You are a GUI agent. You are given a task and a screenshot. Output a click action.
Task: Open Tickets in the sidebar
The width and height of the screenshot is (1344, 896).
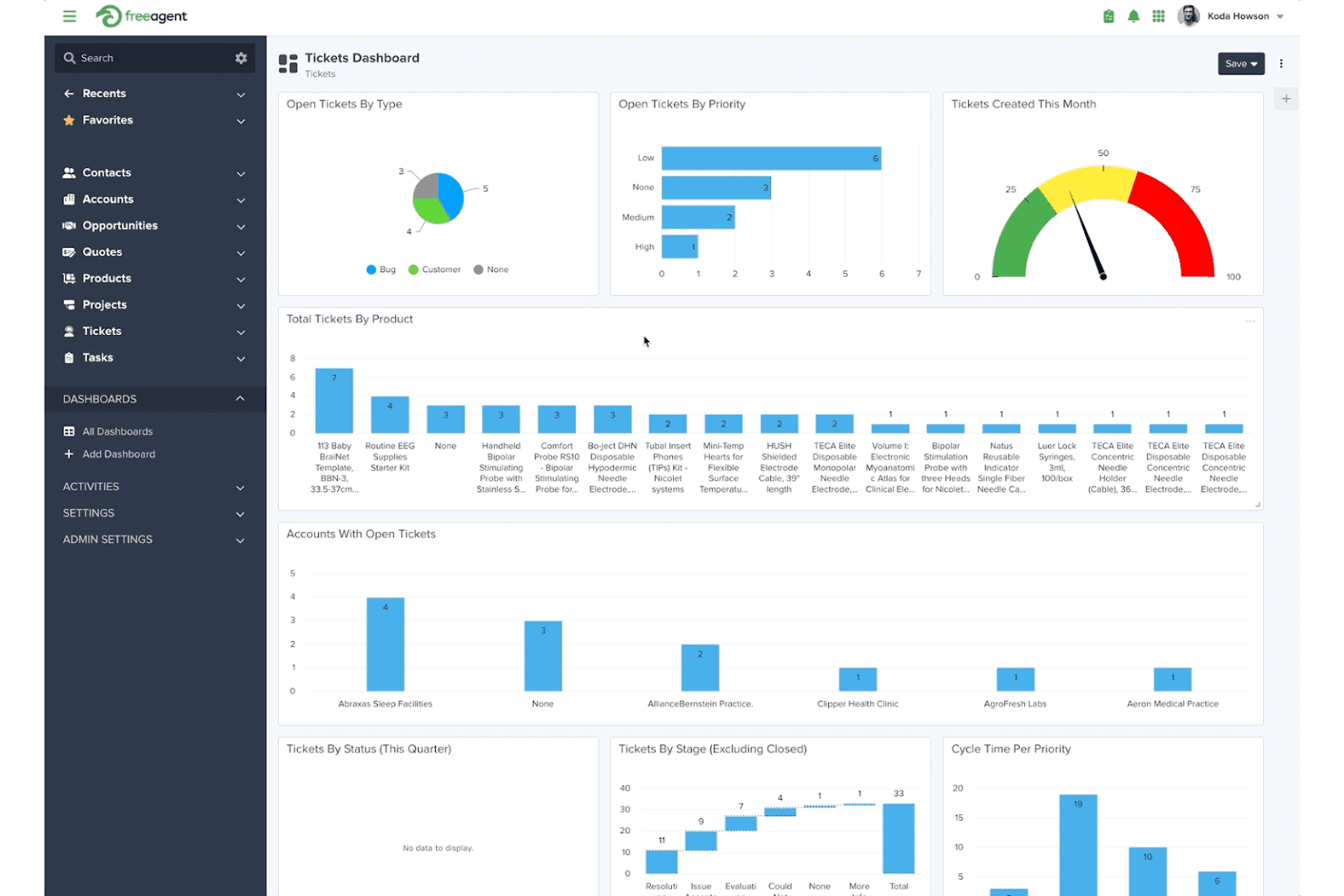click(x=102, y=331)
